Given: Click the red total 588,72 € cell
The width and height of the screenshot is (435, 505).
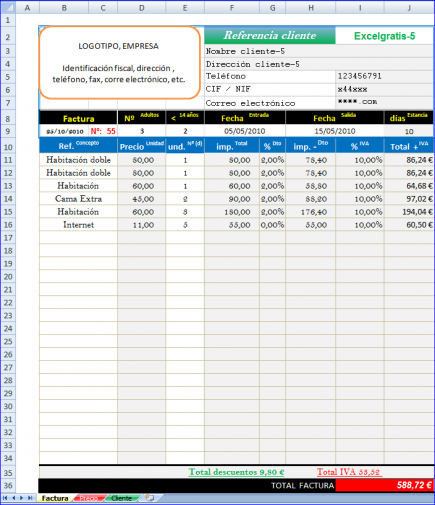Looking at the screenshot, I should (384, 485).
